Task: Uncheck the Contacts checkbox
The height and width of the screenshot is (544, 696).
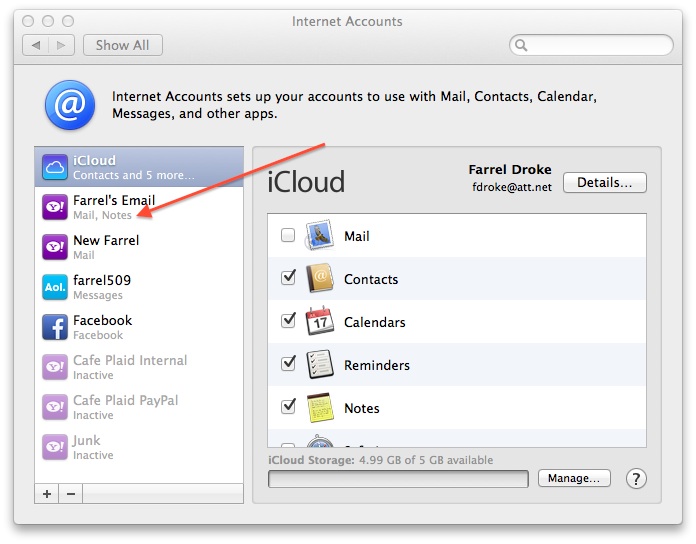Action: click(288, 278)
